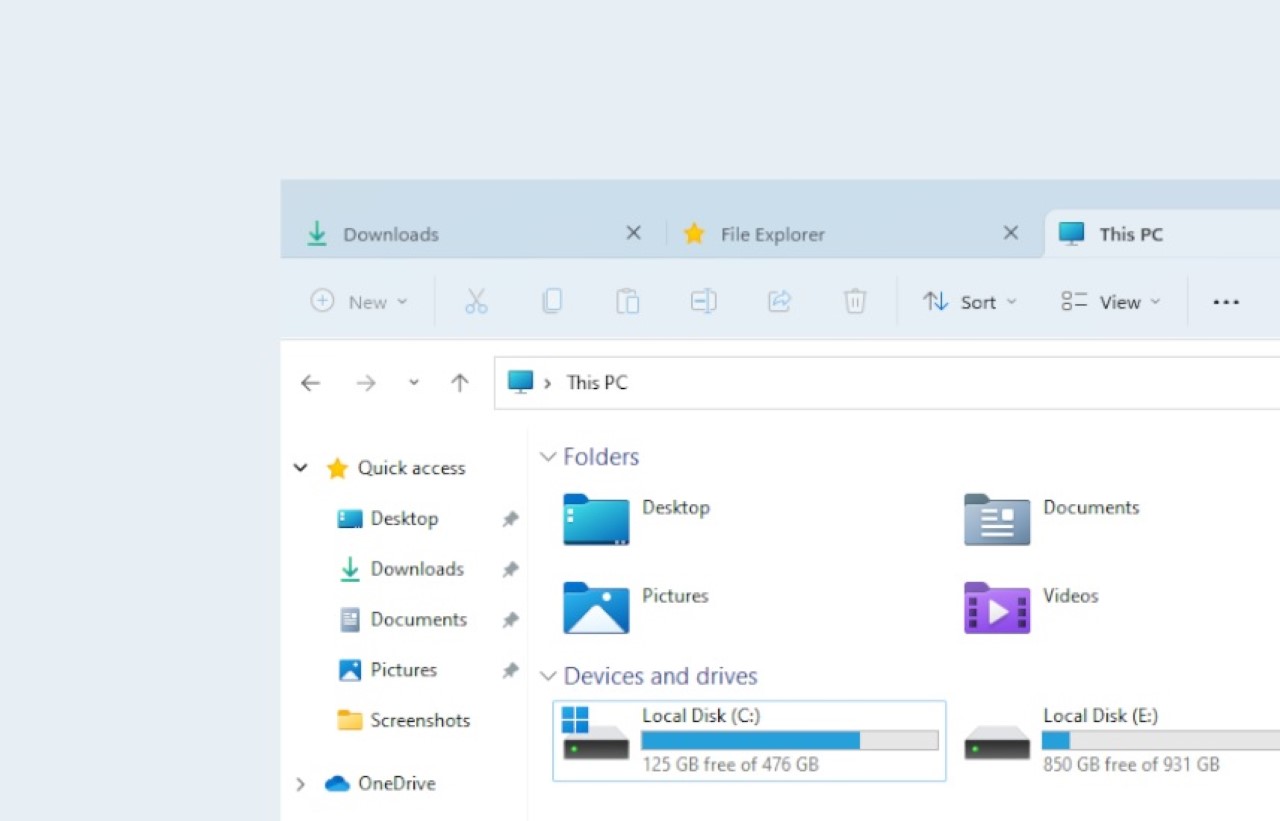This screenshot has width=1280, height=821.
Task: Unpin Documents using its pin icon
Action: [x=510, y=620]
